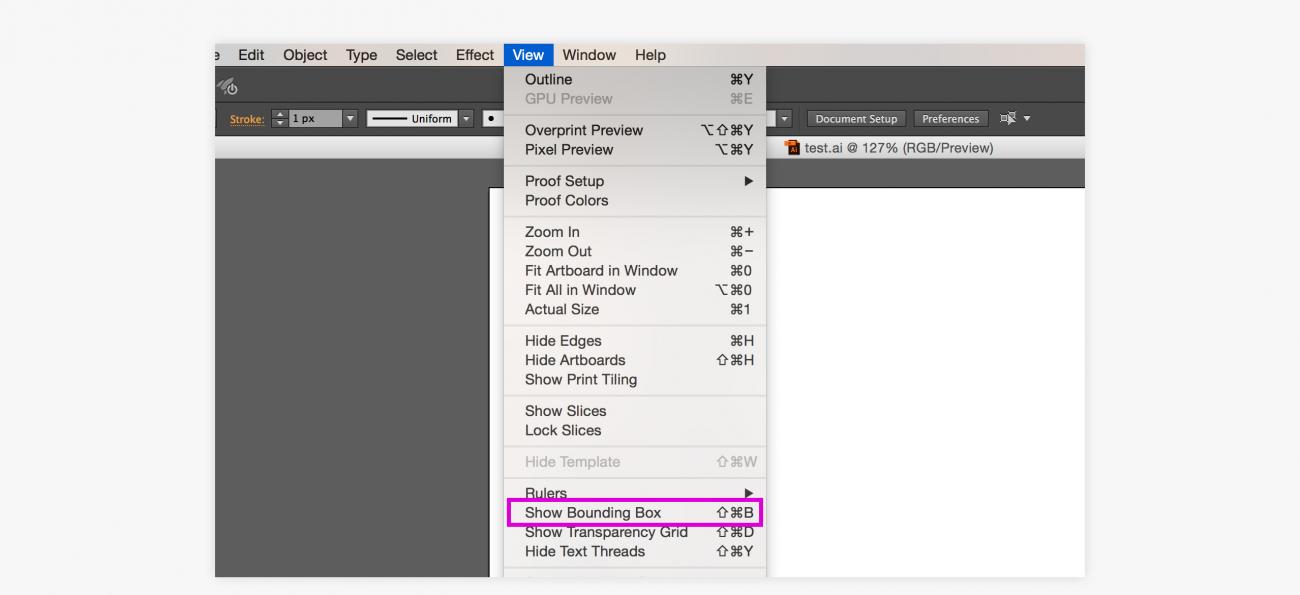Toggle Show Print Tiling
Viewport: 1300px width, 595px height.
tap(635, 380)
